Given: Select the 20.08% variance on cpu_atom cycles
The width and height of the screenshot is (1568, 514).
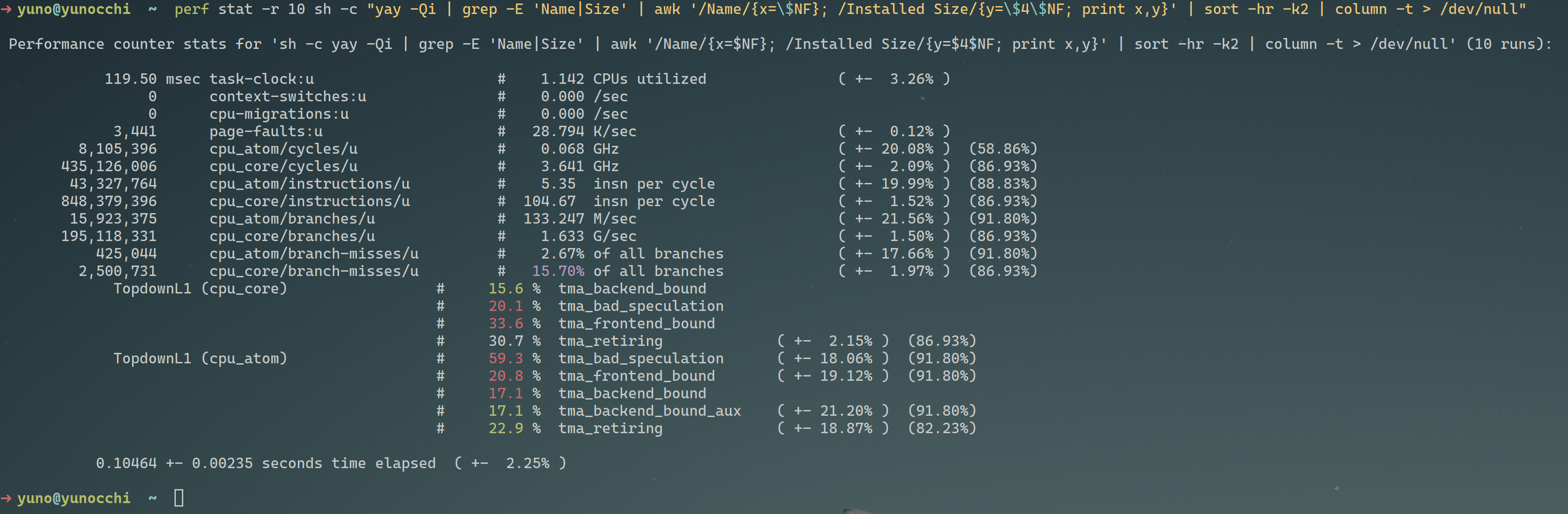Looking at the screenshot, I should click(907, 148).
